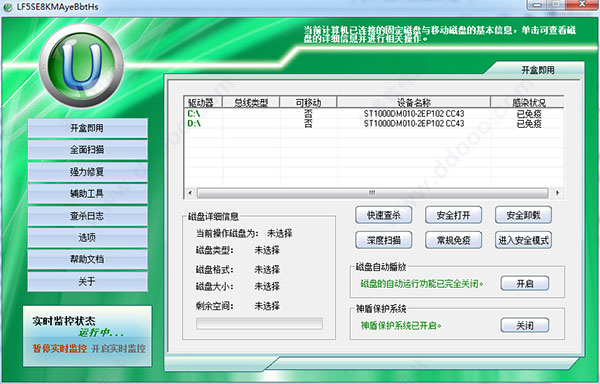Click the drive list scrollbar left arrow
The width and height of the screenshot is (600, 384).
click(190, 193)
